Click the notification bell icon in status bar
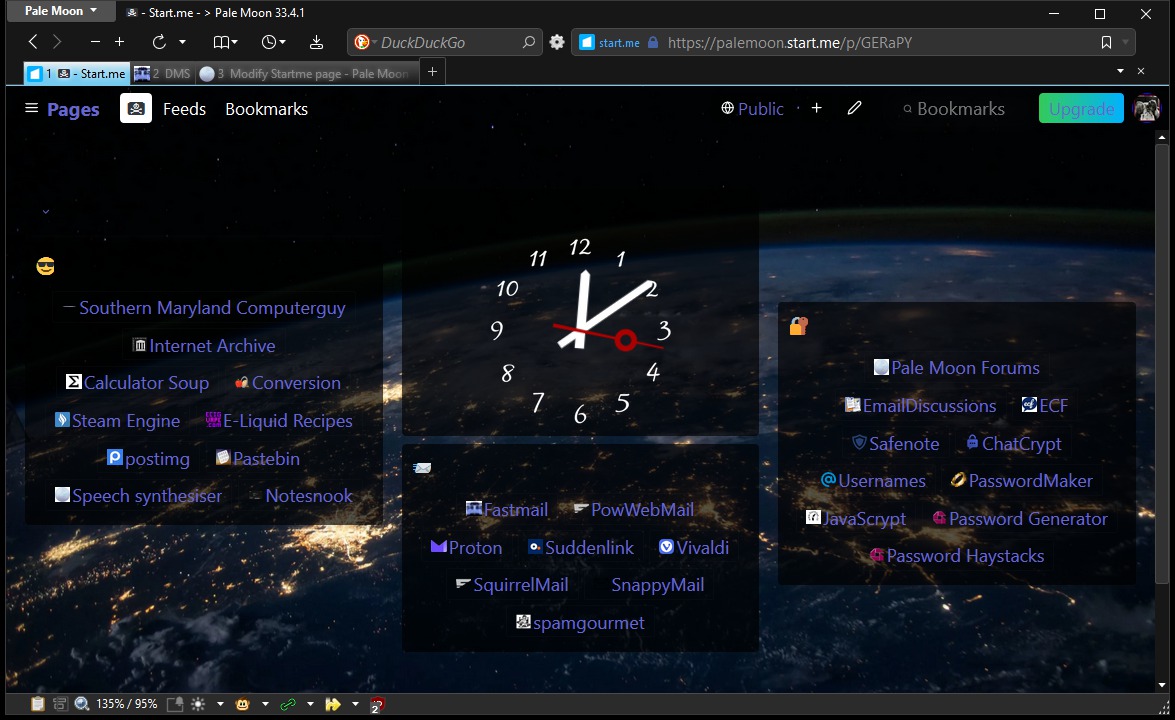 coord(175,704)
